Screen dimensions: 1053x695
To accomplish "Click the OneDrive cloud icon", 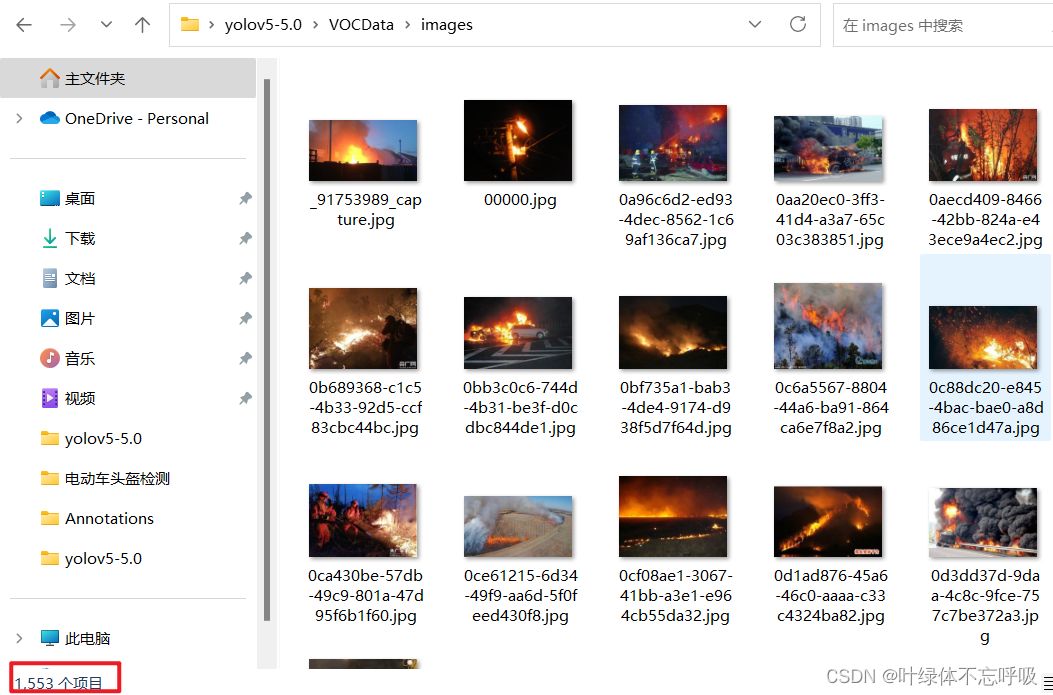I will pyautogui.click(x=50, y=118).
